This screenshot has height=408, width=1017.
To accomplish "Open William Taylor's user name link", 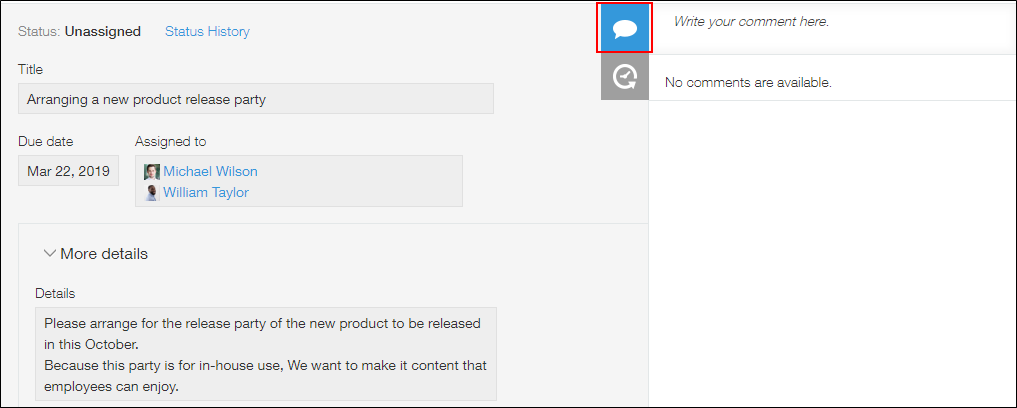I will click(206, 192).
